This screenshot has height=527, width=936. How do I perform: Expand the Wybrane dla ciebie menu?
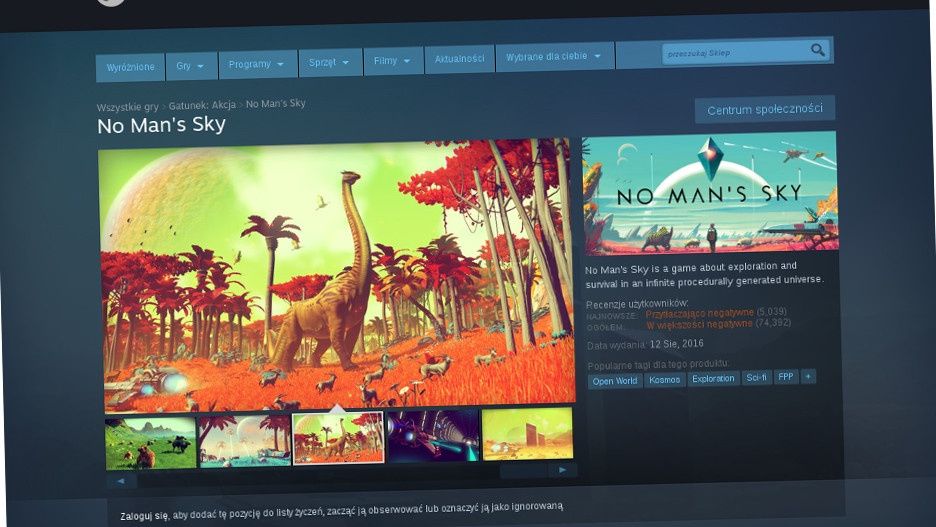(554, 56)
